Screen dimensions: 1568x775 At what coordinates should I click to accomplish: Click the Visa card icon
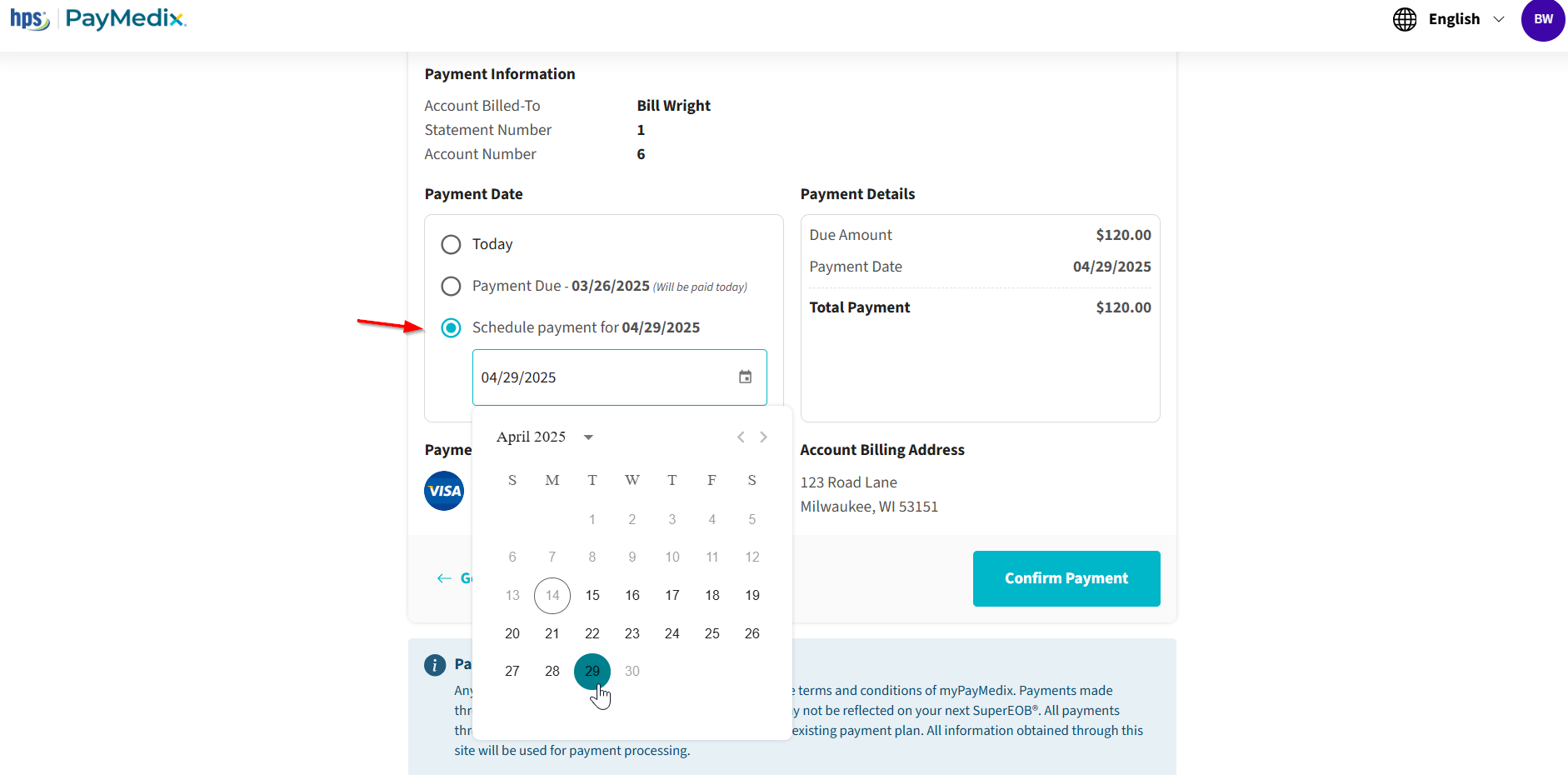pos(444,491)
